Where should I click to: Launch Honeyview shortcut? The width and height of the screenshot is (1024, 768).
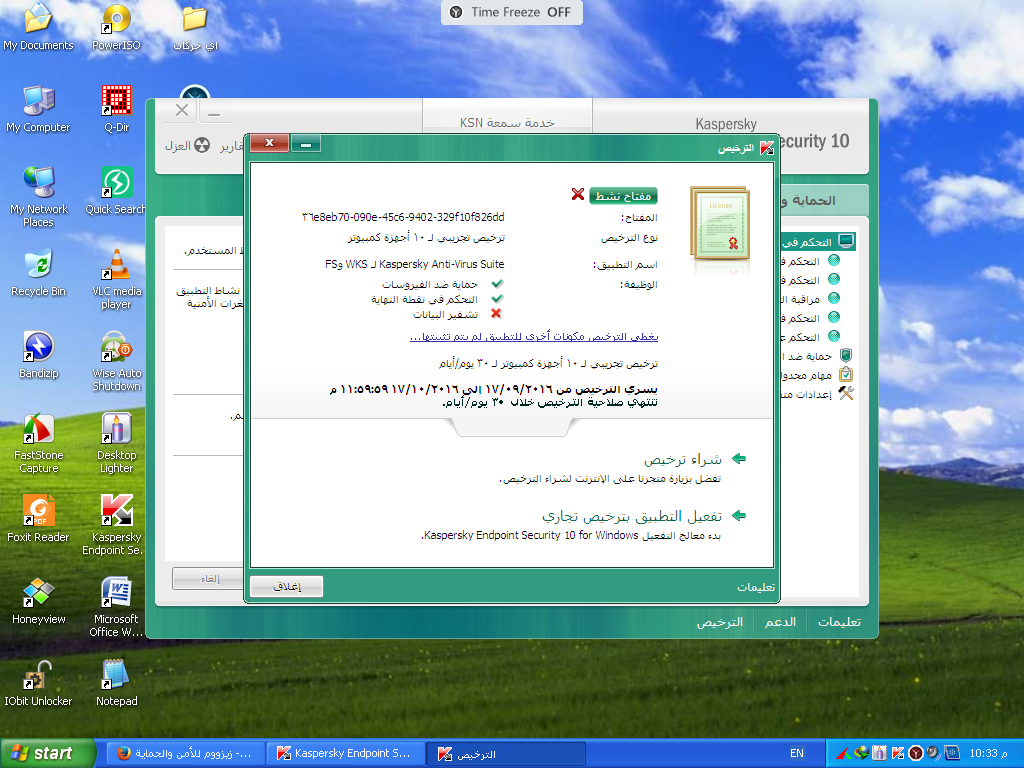click(x=38, y=601)
